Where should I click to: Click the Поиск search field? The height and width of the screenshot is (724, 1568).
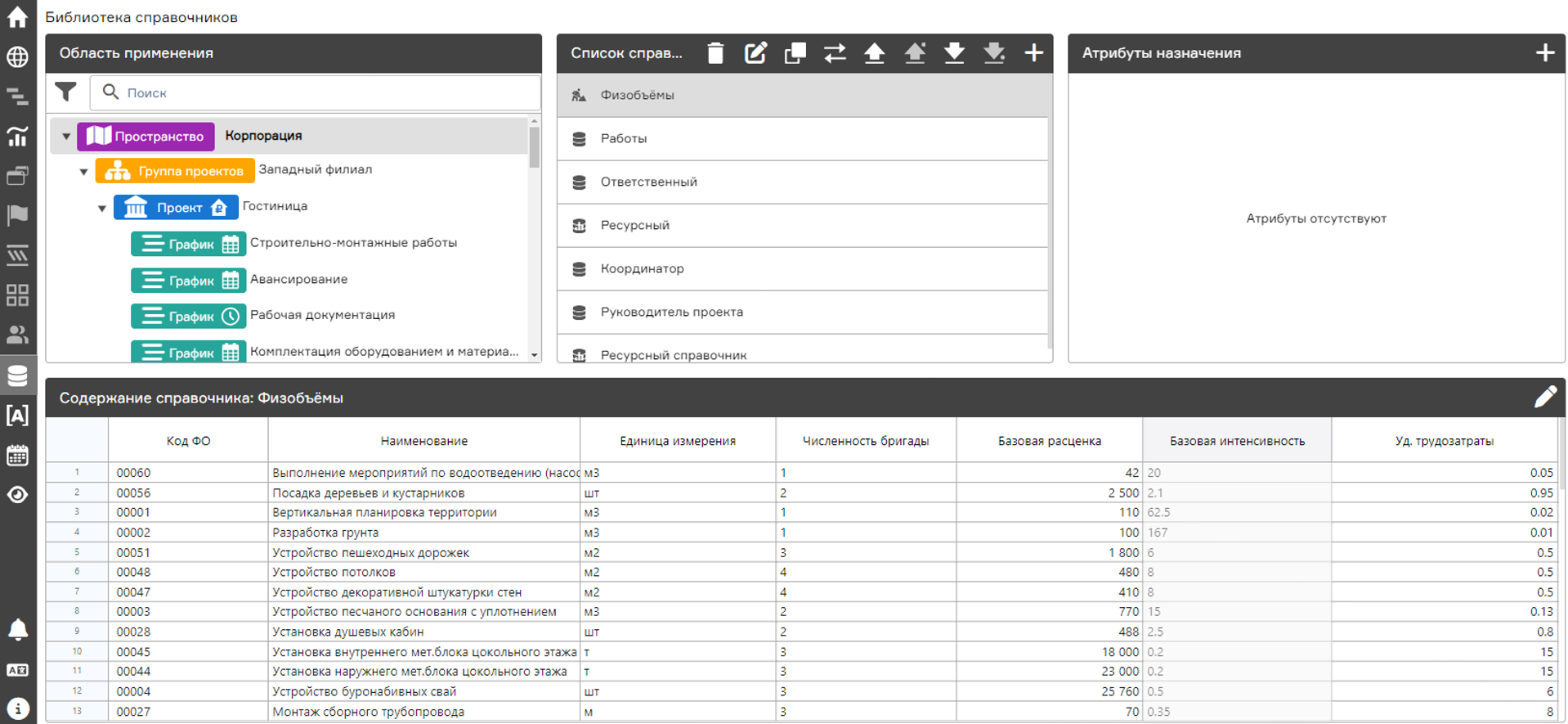[316, 92]
